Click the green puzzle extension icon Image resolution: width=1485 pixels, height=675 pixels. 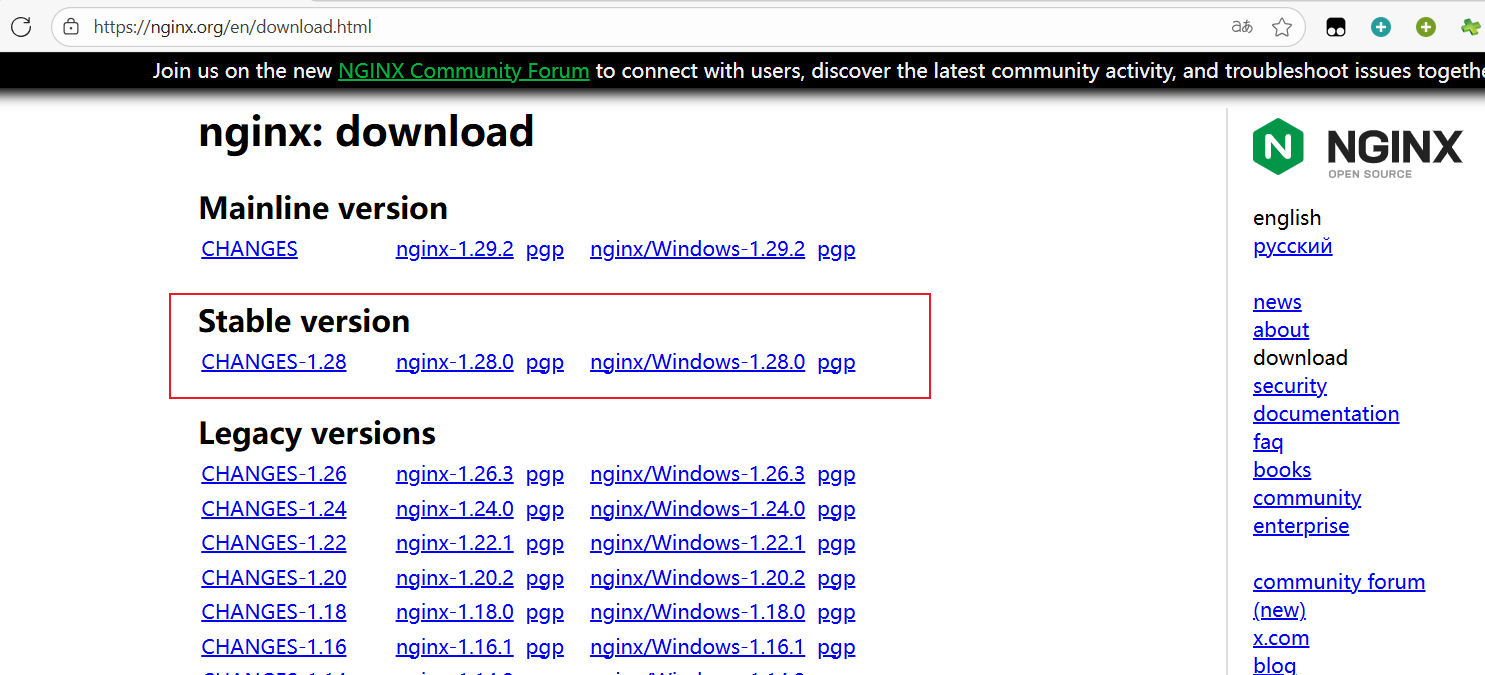click(1471, 27)
